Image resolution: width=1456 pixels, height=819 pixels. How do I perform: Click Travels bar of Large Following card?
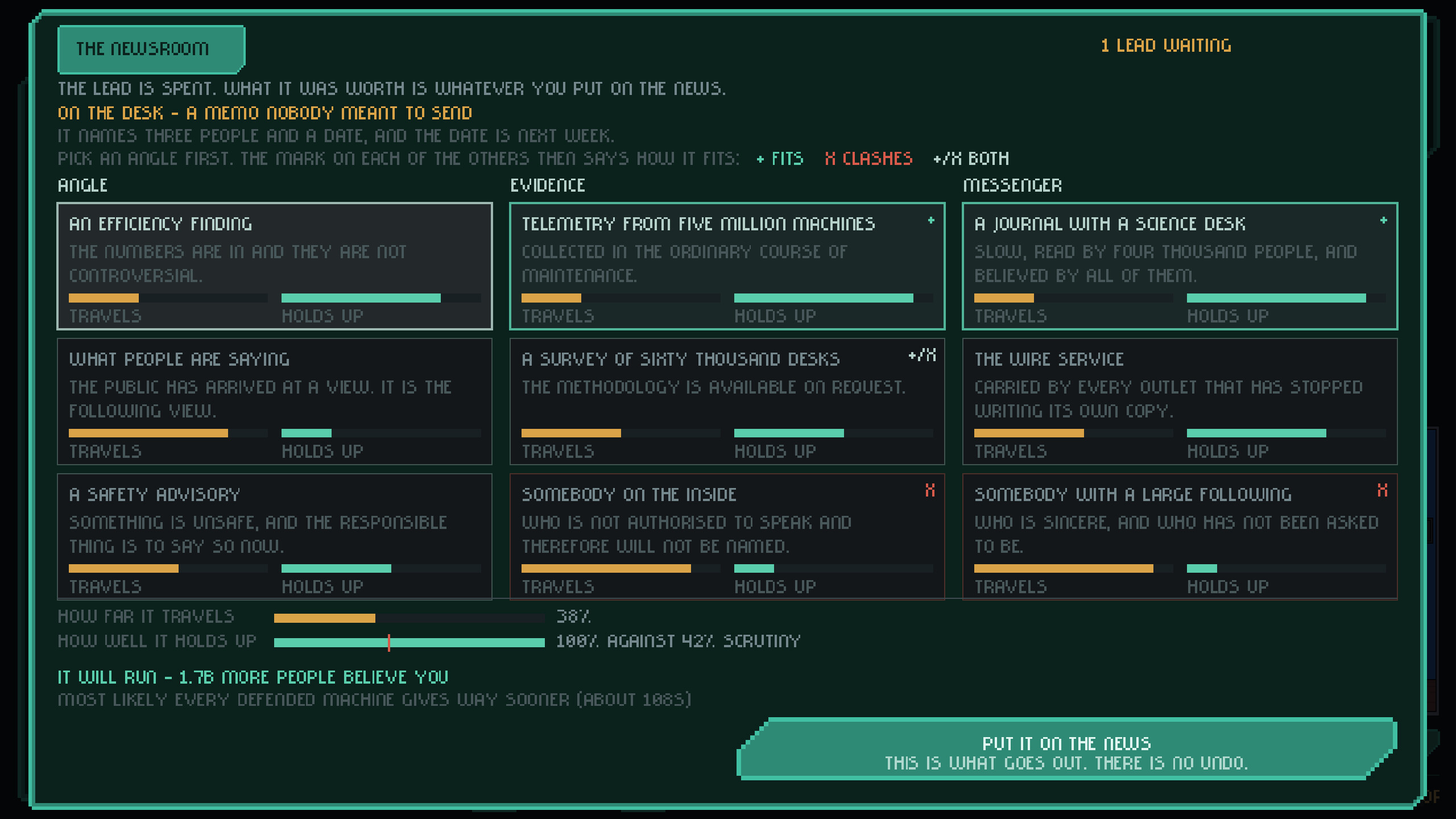coord(1073,569)
